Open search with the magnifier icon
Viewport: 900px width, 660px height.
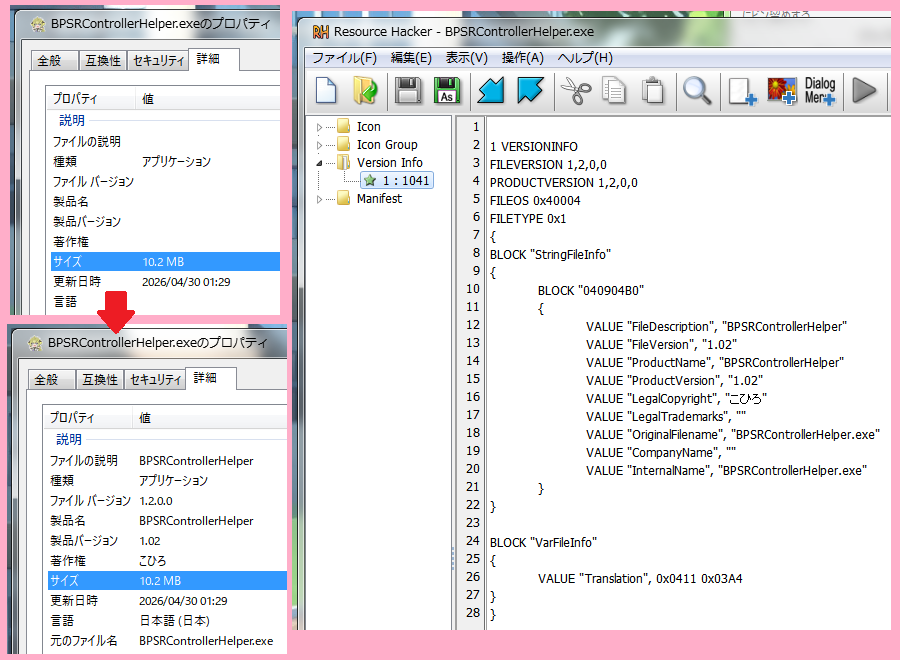[697, 91]
